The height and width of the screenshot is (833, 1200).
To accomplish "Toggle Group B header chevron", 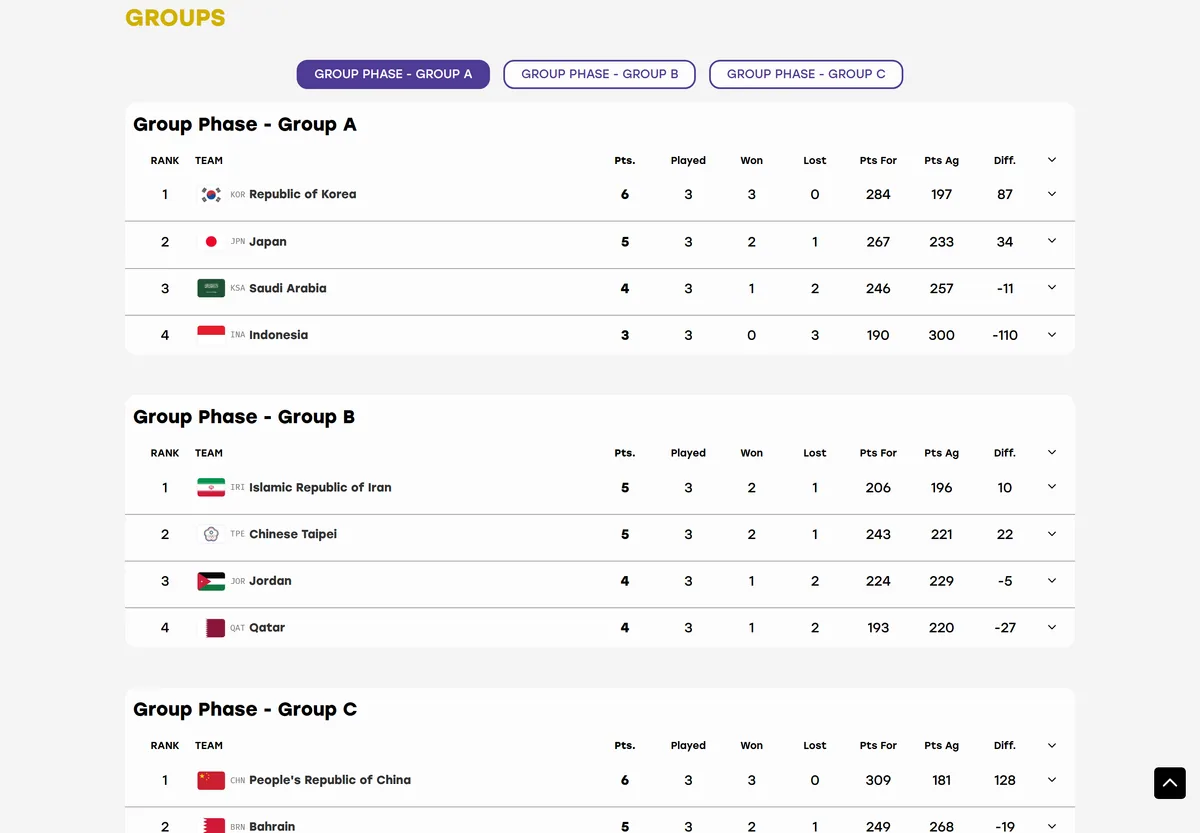I will pos(1052,453).
